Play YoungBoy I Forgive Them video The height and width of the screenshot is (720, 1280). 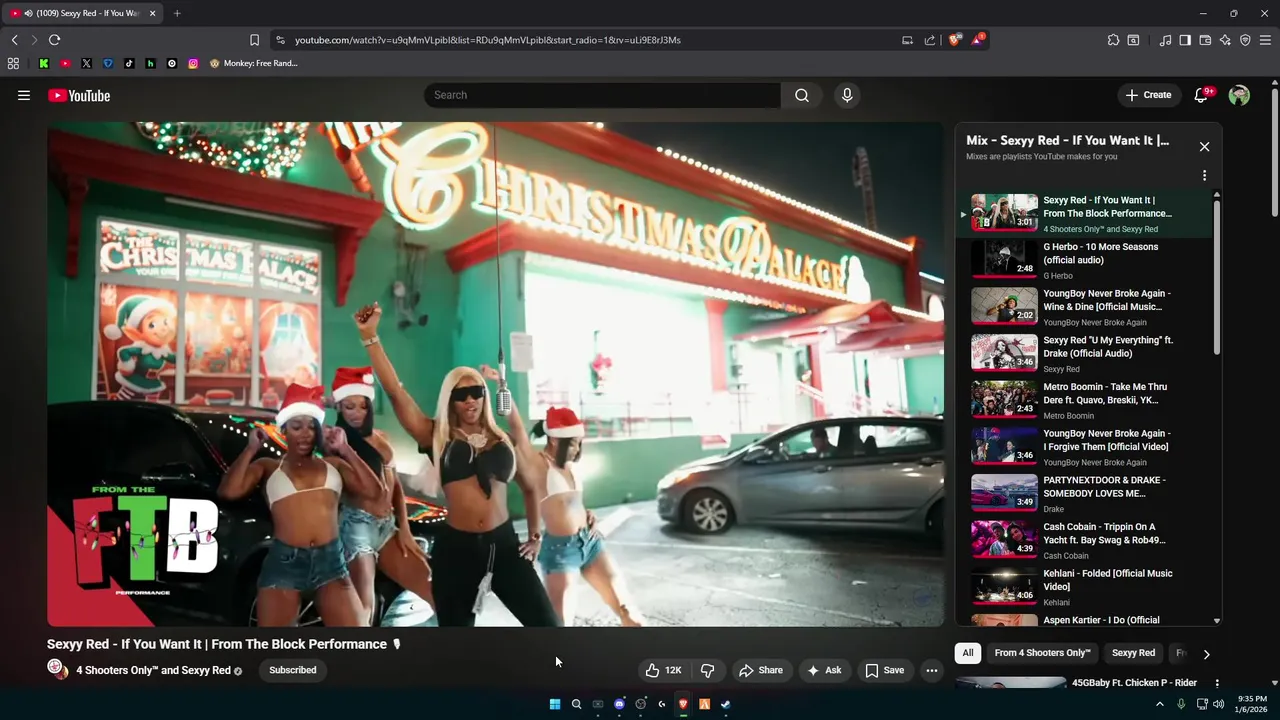click(x=1088, y=447)
